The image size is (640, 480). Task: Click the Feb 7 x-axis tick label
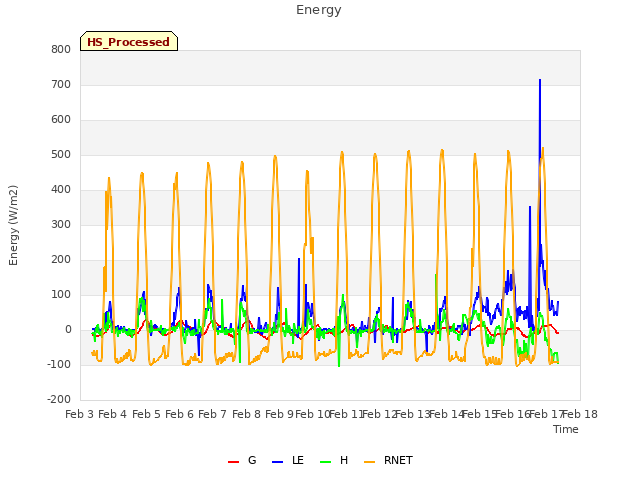(x=212, y=414)
